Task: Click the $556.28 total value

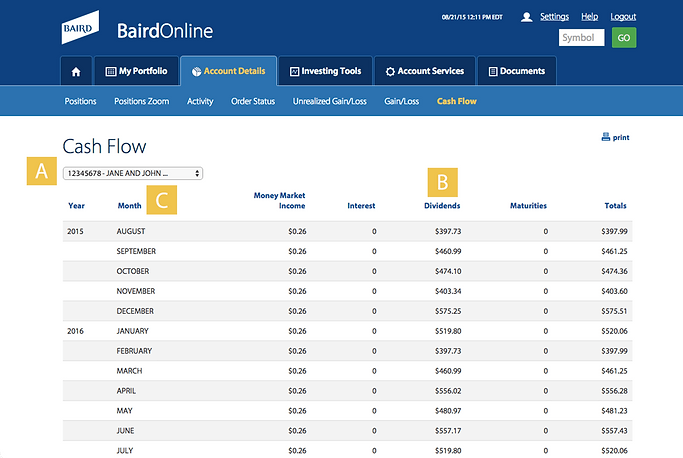Action: (x=614, y=391)
